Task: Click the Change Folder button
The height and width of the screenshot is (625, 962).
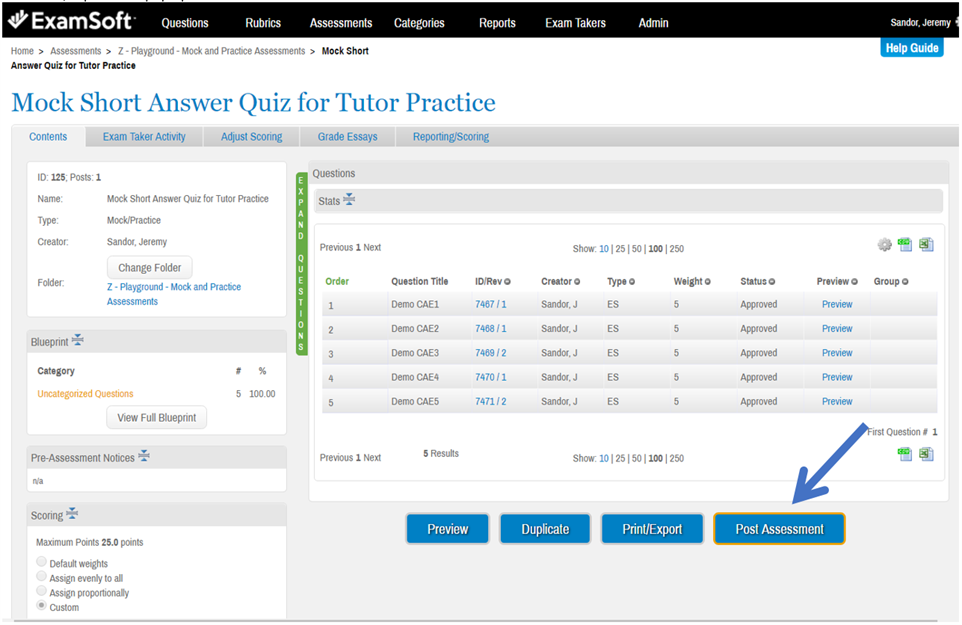Action: [150, 267]
